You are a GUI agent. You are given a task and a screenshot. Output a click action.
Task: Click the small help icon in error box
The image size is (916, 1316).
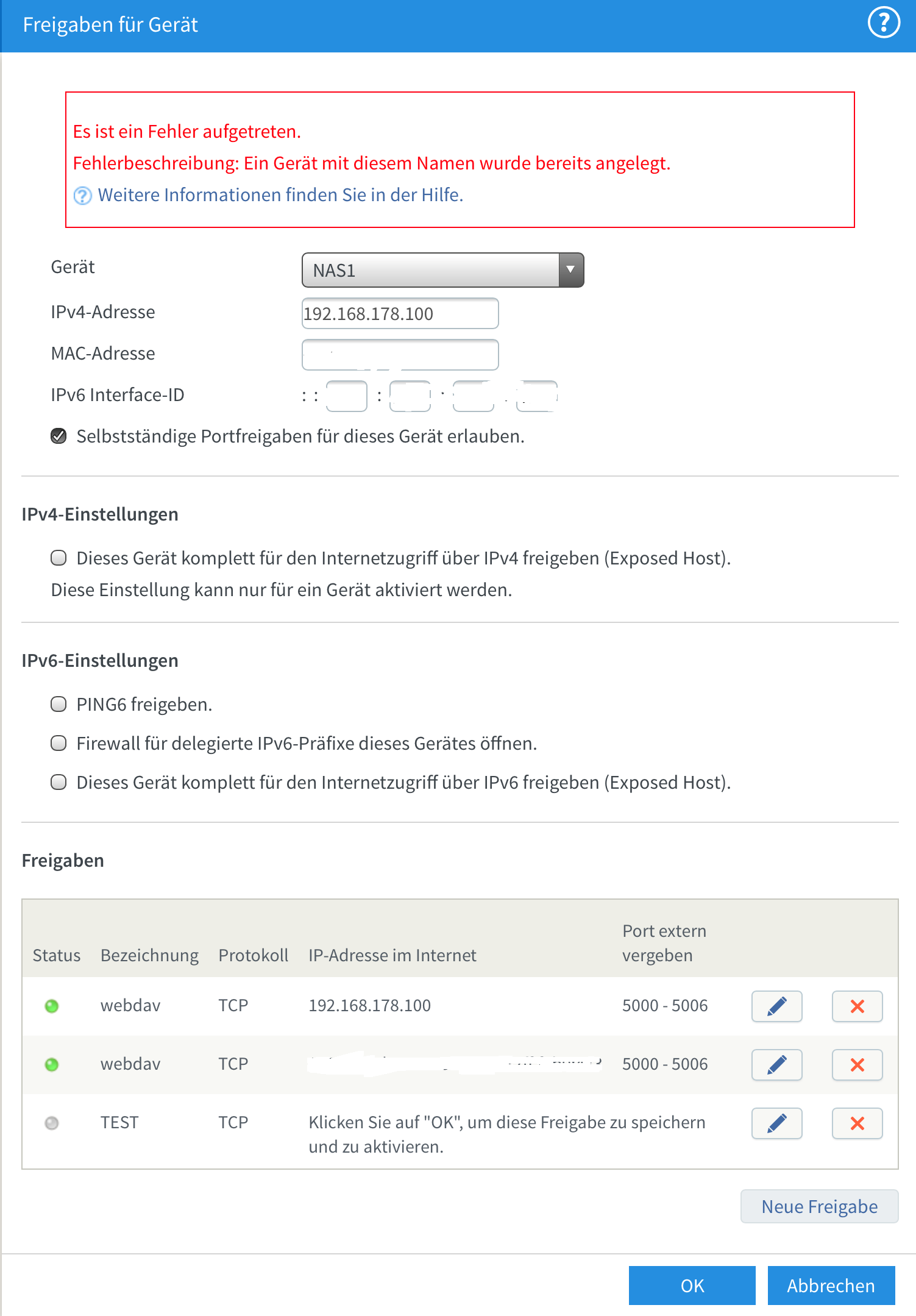tap(82, 196)
